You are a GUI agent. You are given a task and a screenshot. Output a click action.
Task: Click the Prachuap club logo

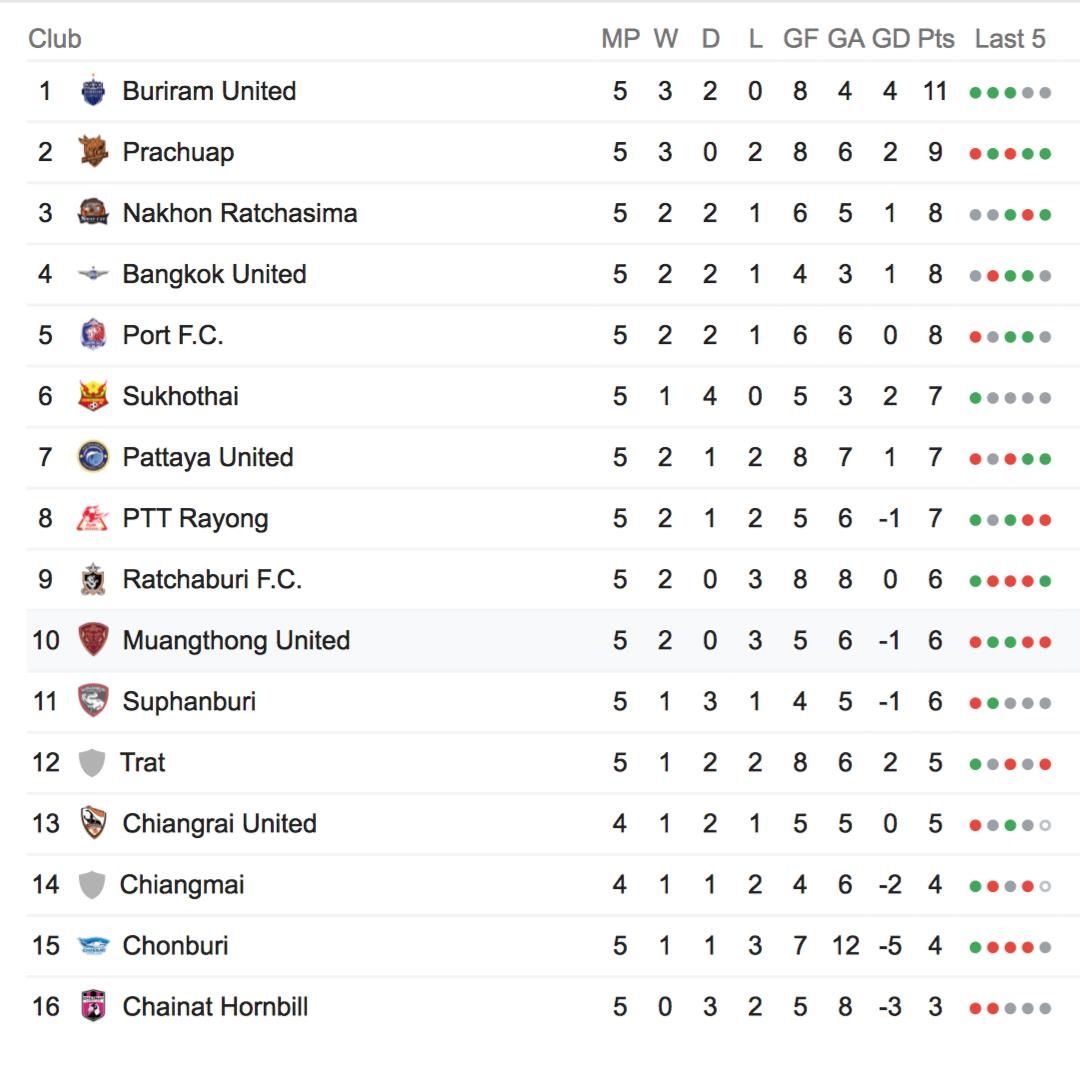coord(93,152)
